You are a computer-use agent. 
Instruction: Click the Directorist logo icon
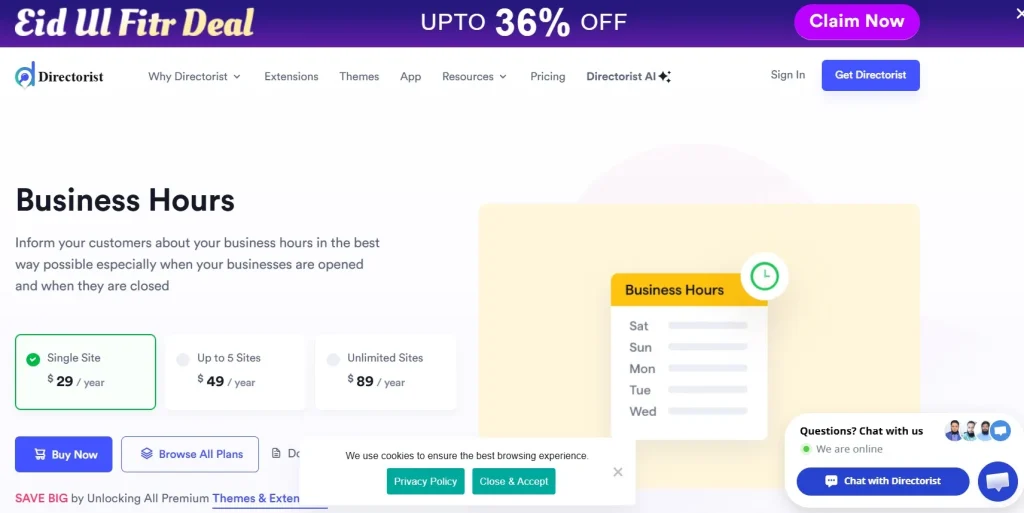tap(25, 75)
